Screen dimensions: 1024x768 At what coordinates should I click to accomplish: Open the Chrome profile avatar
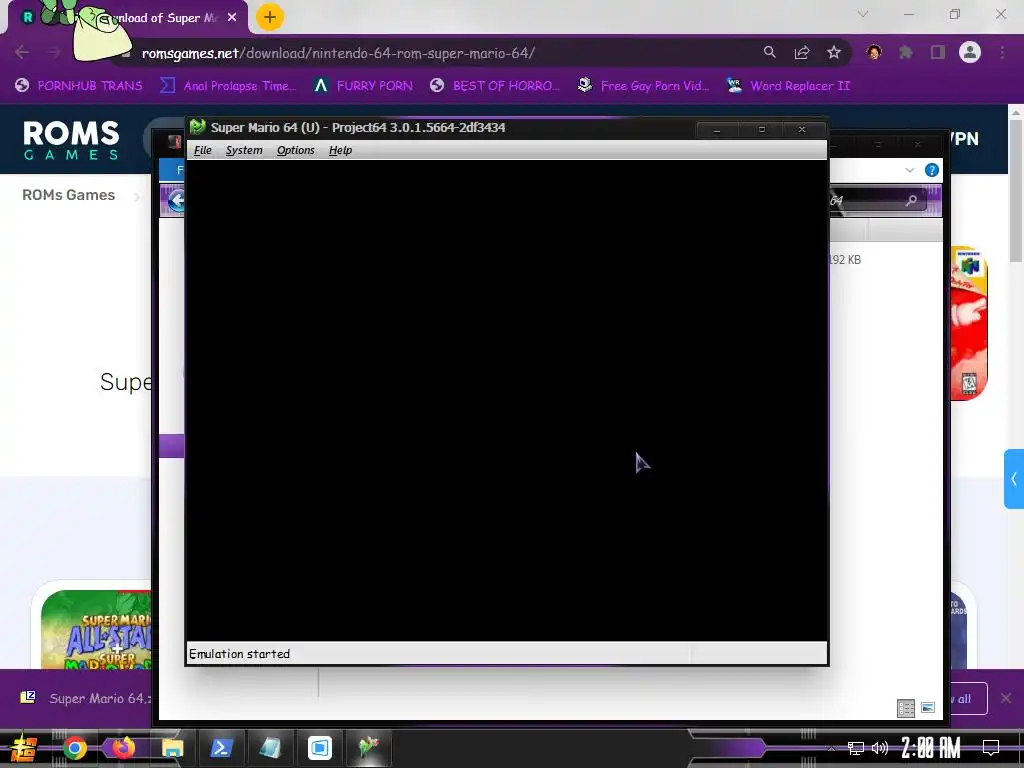[970, 52]
